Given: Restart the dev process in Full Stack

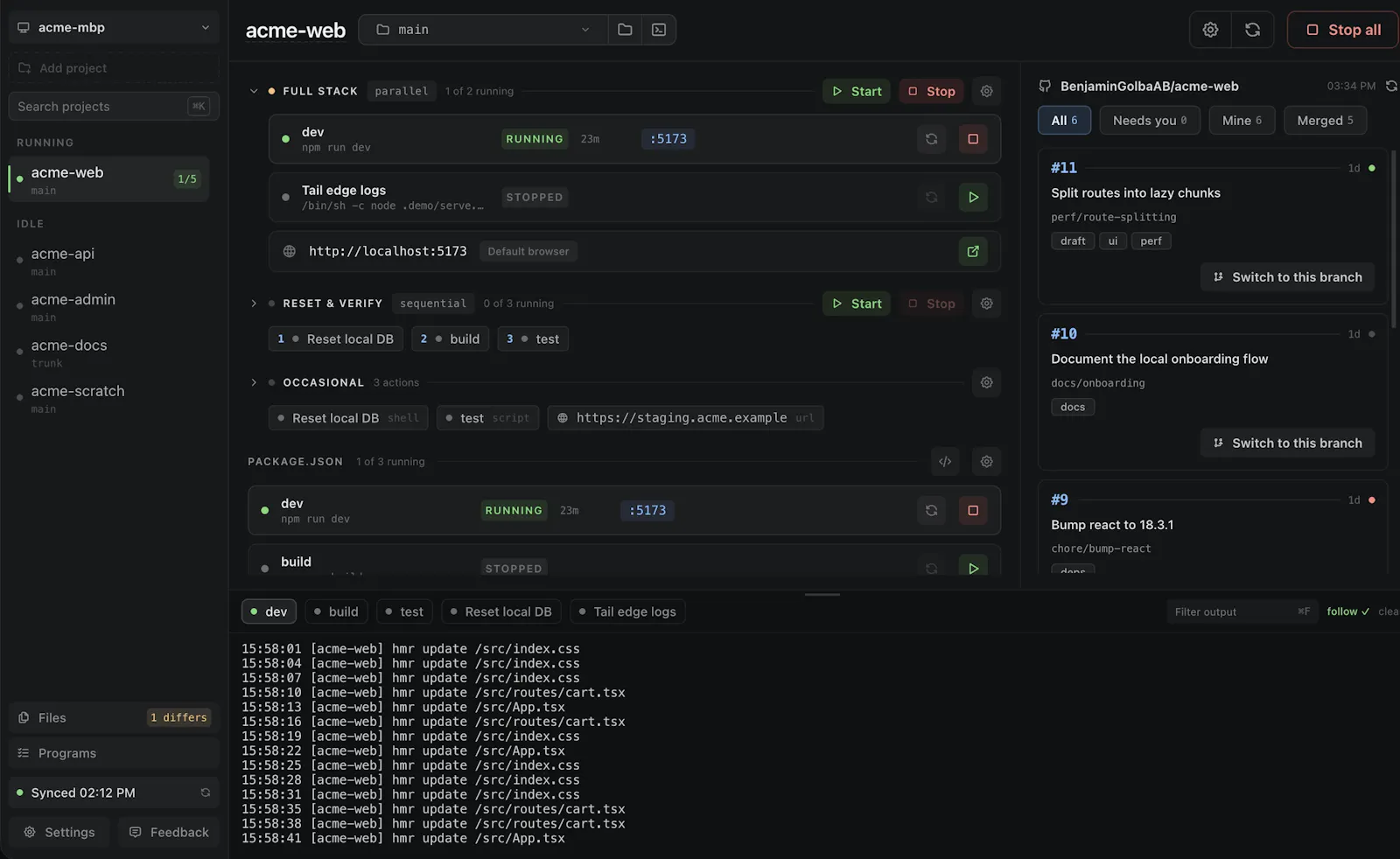Looking at the screenshot, I should click(931, 139).
